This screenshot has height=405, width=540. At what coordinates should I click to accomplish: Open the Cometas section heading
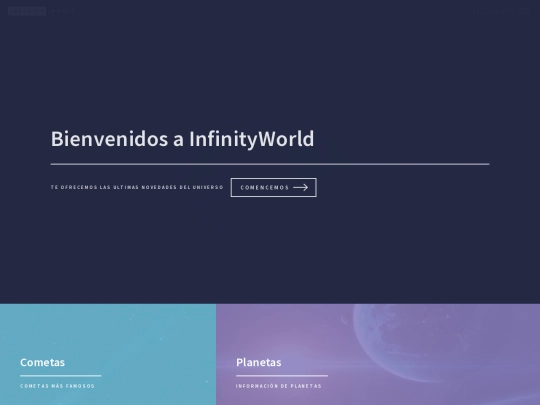point(42,362)
